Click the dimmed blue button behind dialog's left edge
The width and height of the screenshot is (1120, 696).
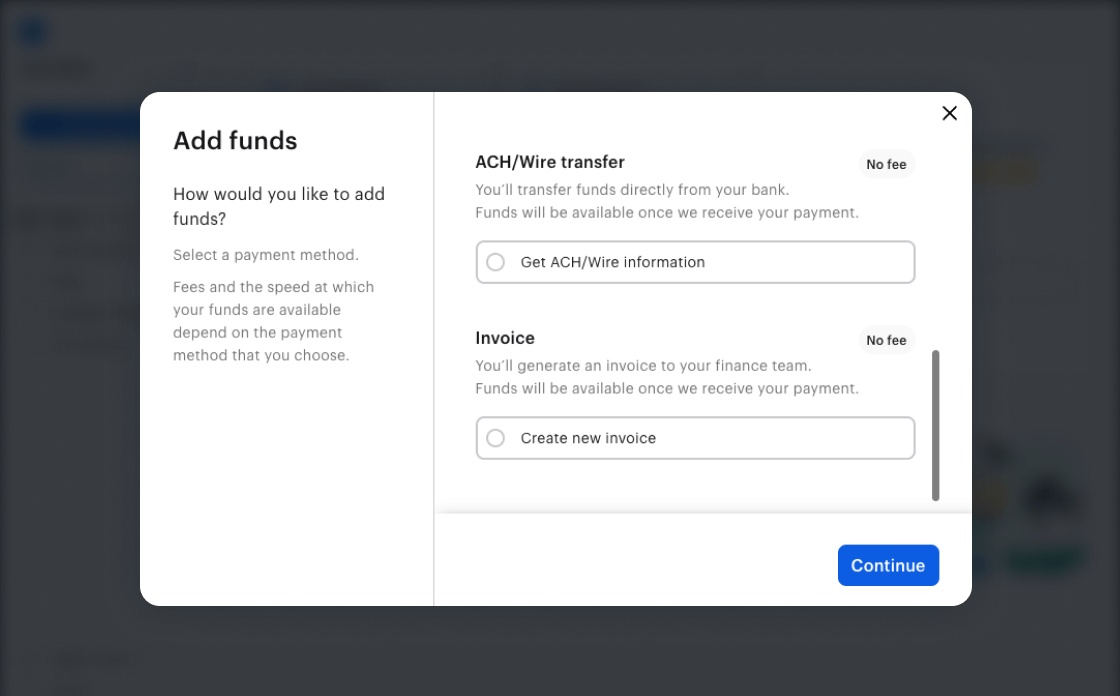[80, 125]
